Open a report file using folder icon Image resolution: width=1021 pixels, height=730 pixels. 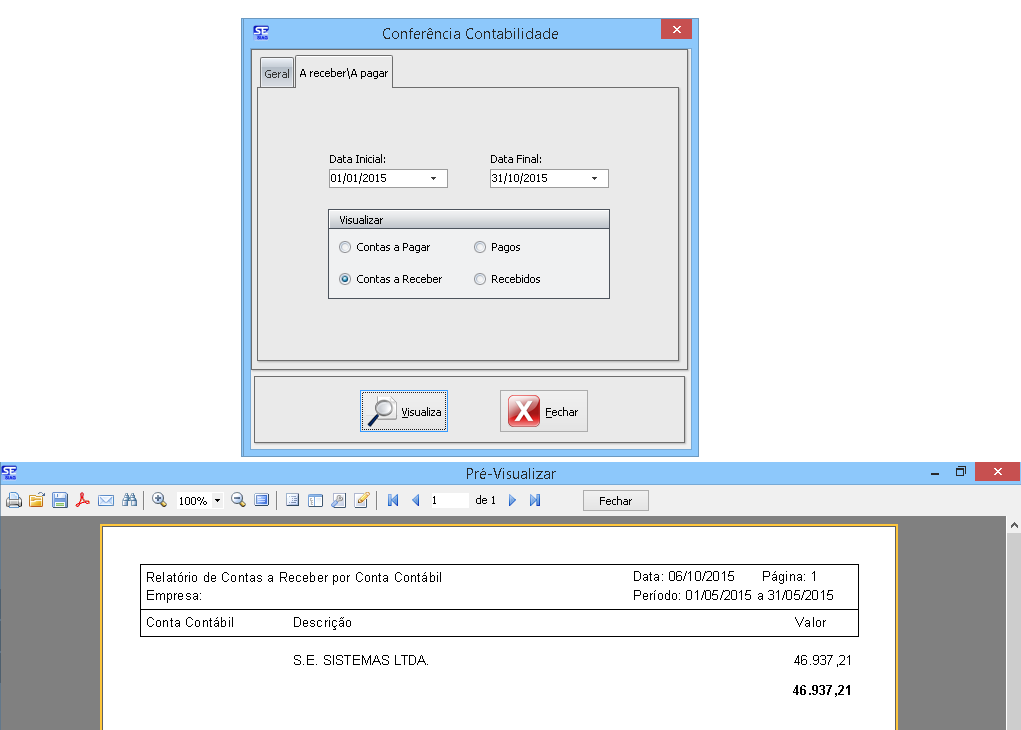click(x=37, y=500)
